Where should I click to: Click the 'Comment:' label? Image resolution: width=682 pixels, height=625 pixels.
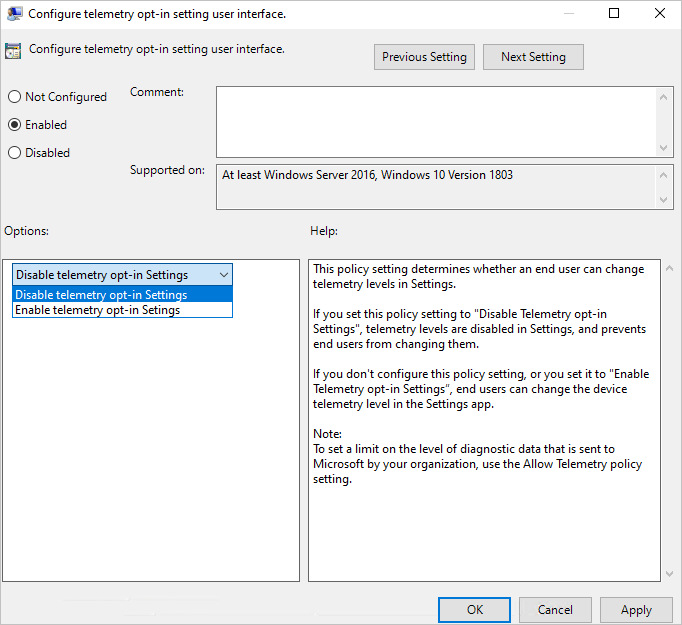coord(157,92)
